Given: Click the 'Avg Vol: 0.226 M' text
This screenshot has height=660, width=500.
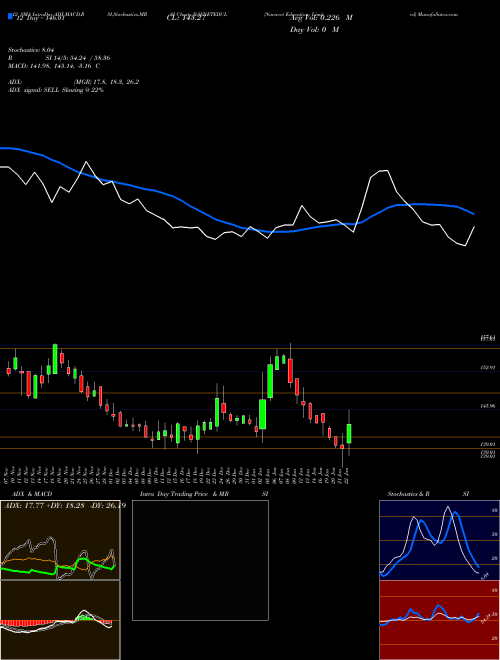Looking at the screenshot, I should click(321, 18).
